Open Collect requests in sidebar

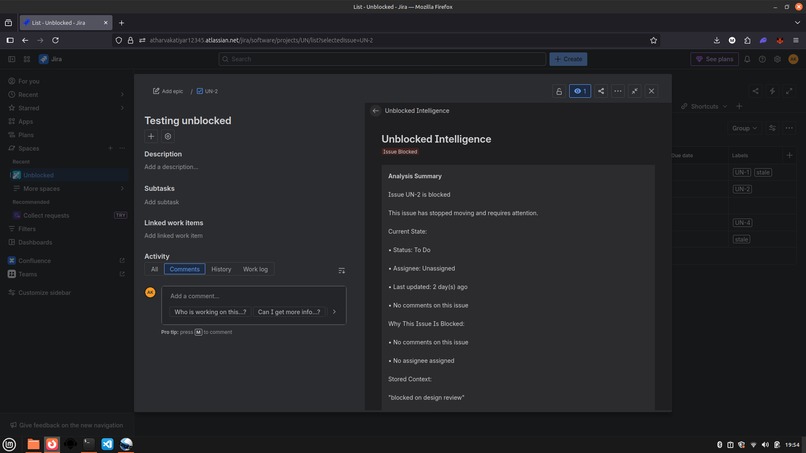pyautogui.click(x=69, y=215)
